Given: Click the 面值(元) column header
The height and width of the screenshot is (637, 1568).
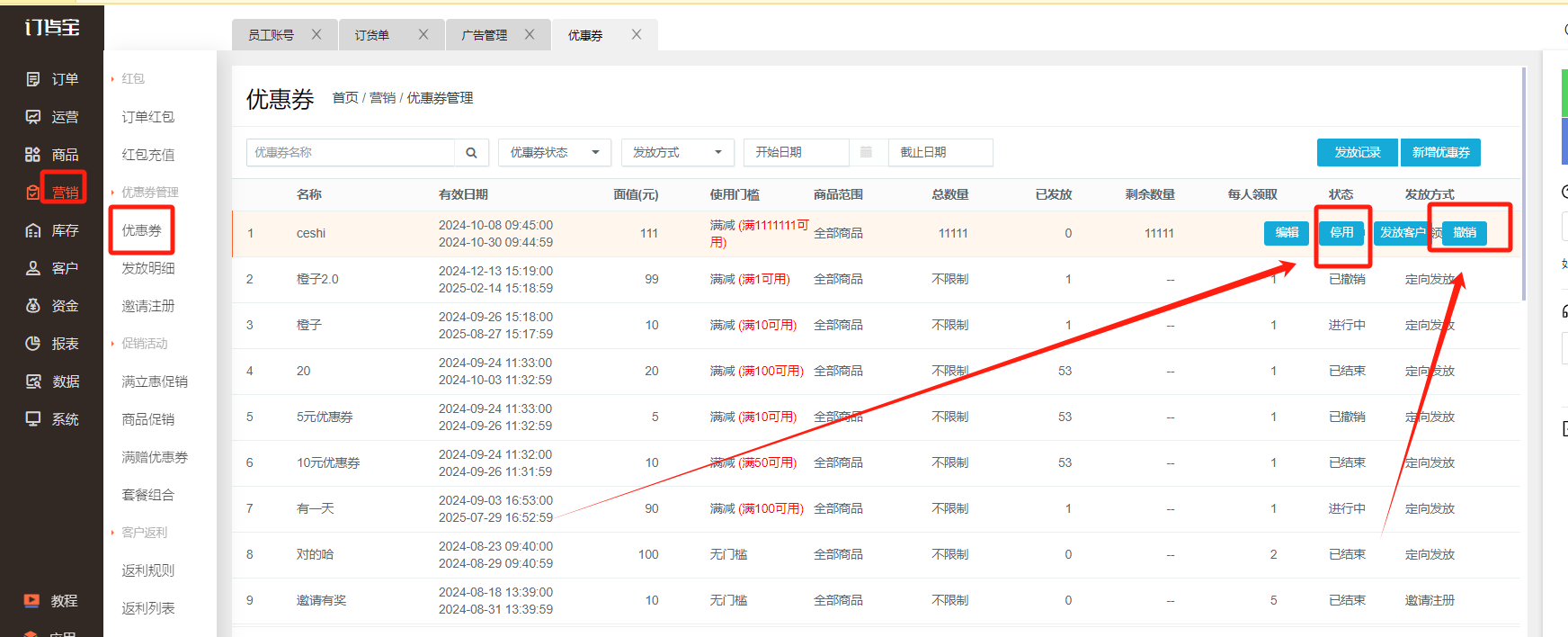Looking at the screenshot, I should click(636, 194).
